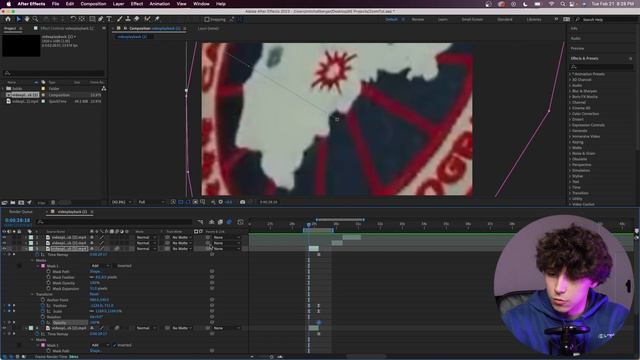This screenshot has height=360, width=640.
Task: Expand the Blur & Sharpen effects category
Action: tap(570, 91)
